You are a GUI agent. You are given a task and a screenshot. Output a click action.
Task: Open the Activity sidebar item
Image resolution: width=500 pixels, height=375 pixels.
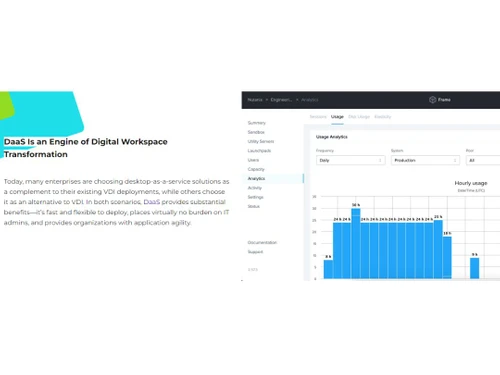pos(255,188)
